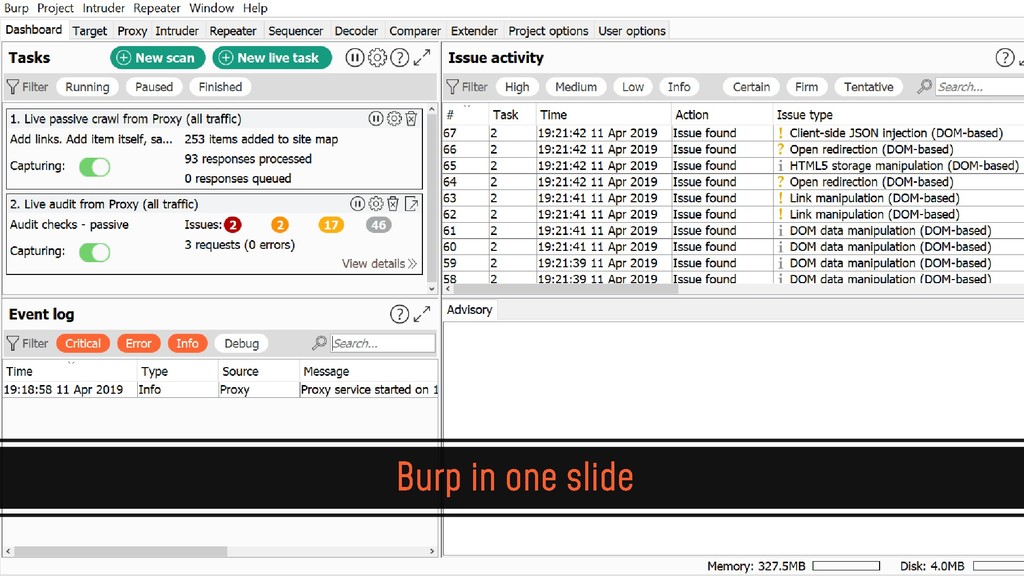Image resolution: width=1024 pixels, height=576 pixels.
Task: Select issue row 67 Client-side JSON injection
Action: [733, 133]
